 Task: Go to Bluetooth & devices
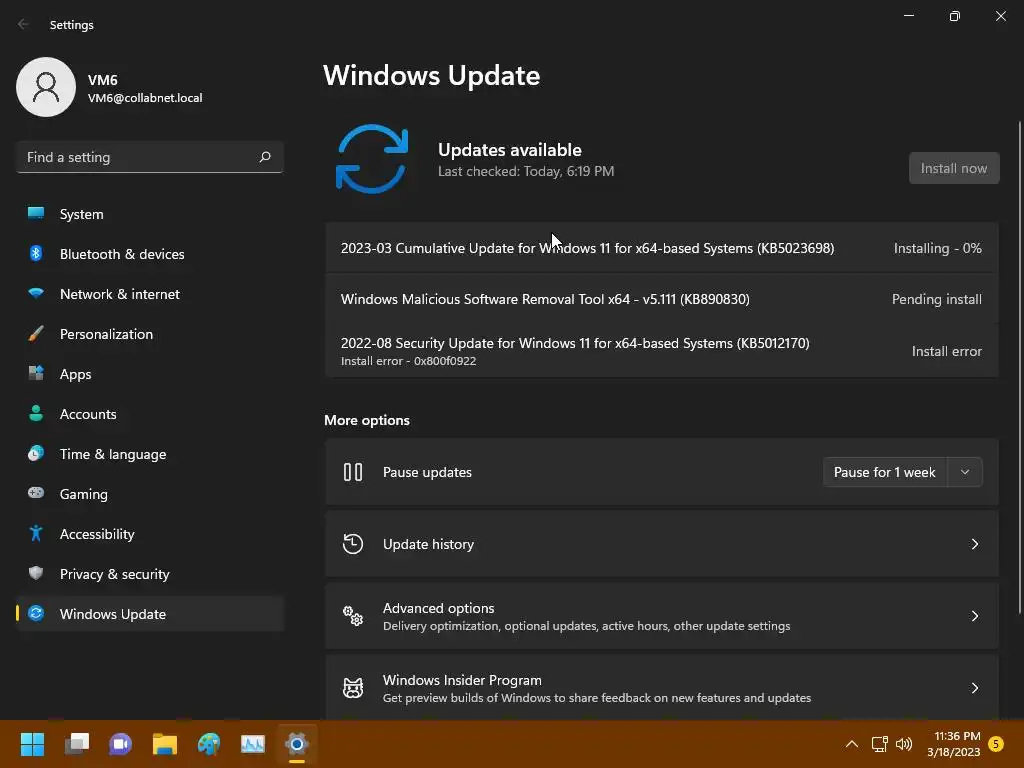pos(150,253)
